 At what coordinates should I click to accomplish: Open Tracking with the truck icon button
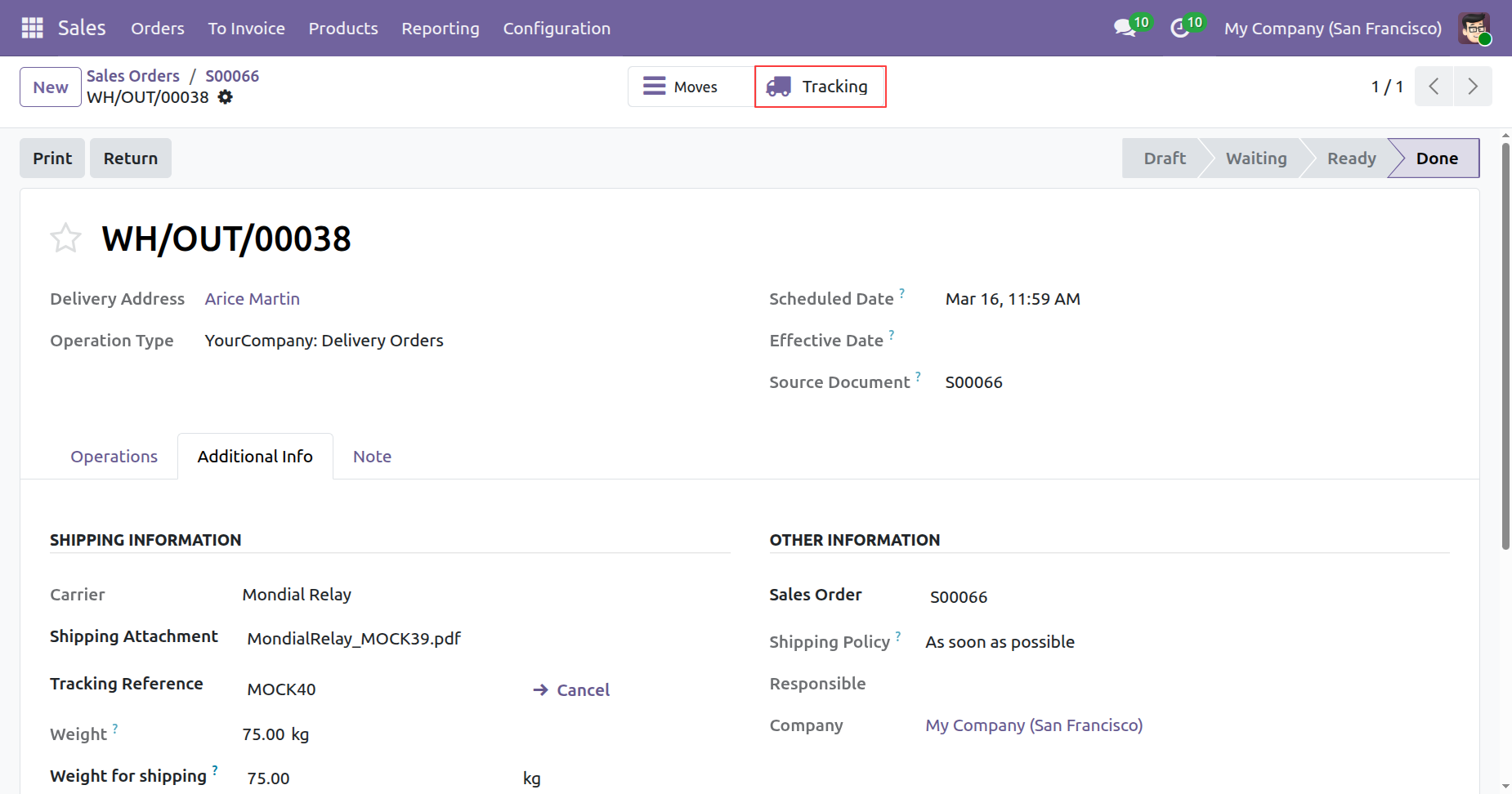click(820, 87)
